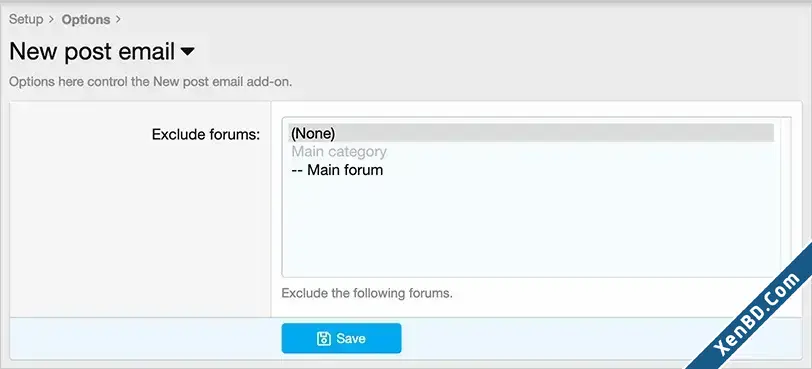Screen dimensions: 812x369
Task: Click the greyed Main category entry
Action: coord(339,152)
